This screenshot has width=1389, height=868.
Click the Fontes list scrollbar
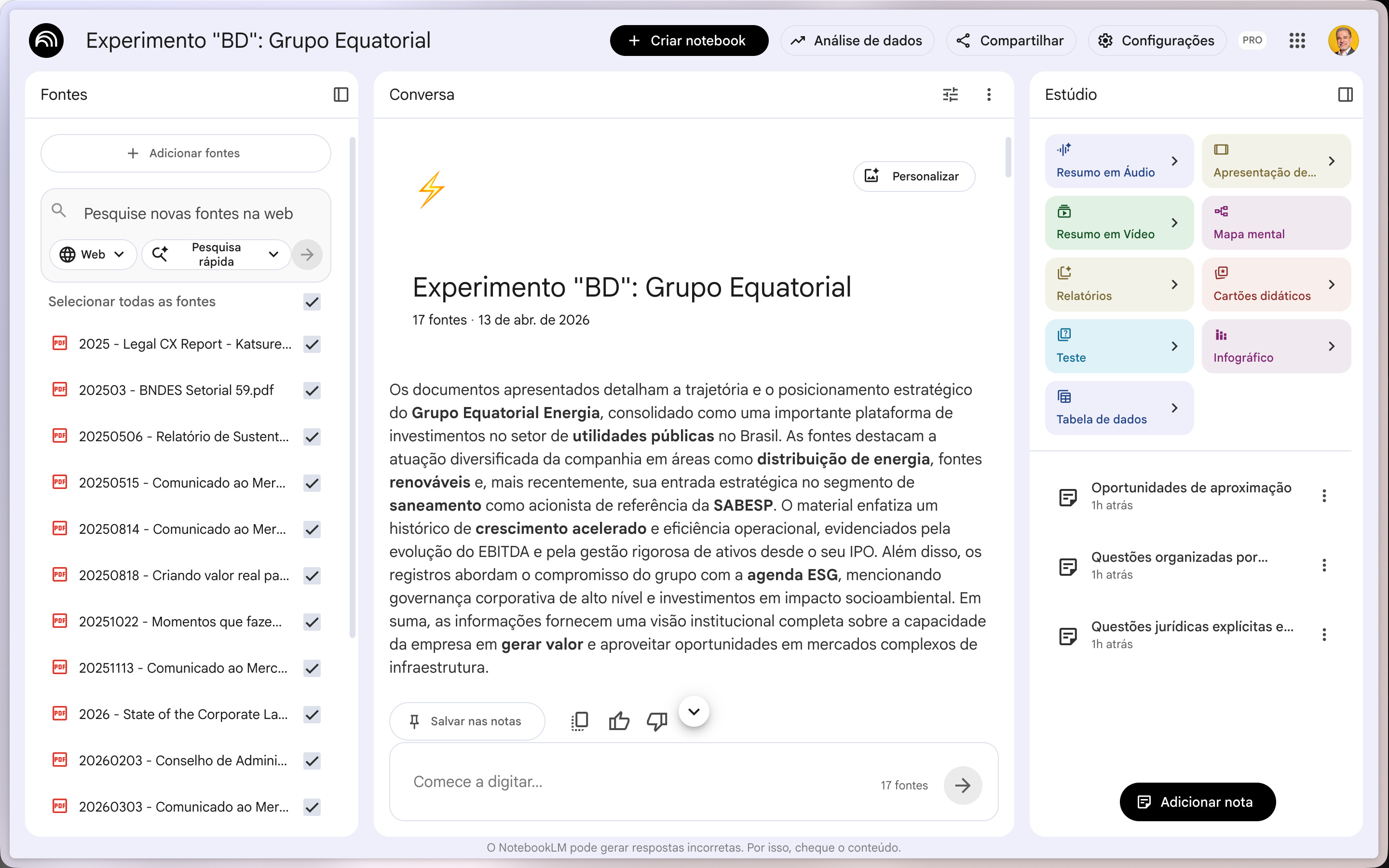[353, 388]
